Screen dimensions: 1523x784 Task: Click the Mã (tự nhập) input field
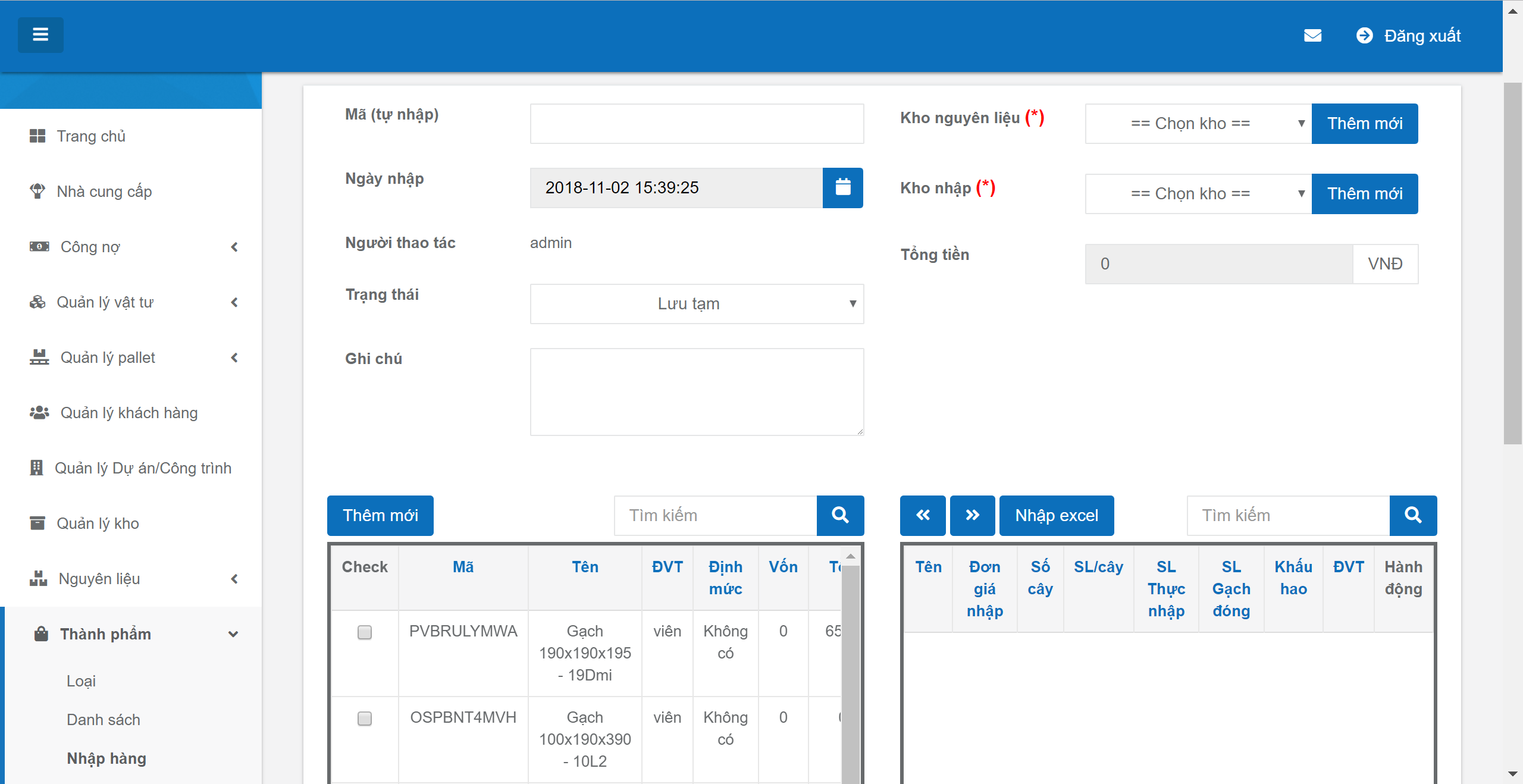(696, 124)
